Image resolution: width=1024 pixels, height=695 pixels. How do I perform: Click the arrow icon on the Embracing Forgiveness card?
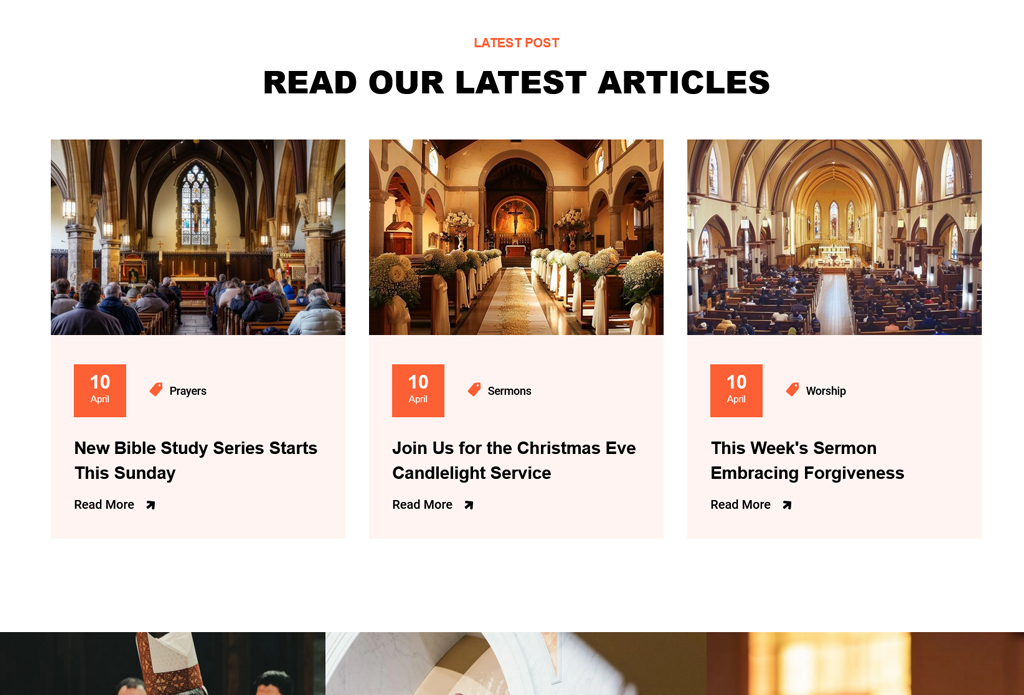tap(787, 505)
